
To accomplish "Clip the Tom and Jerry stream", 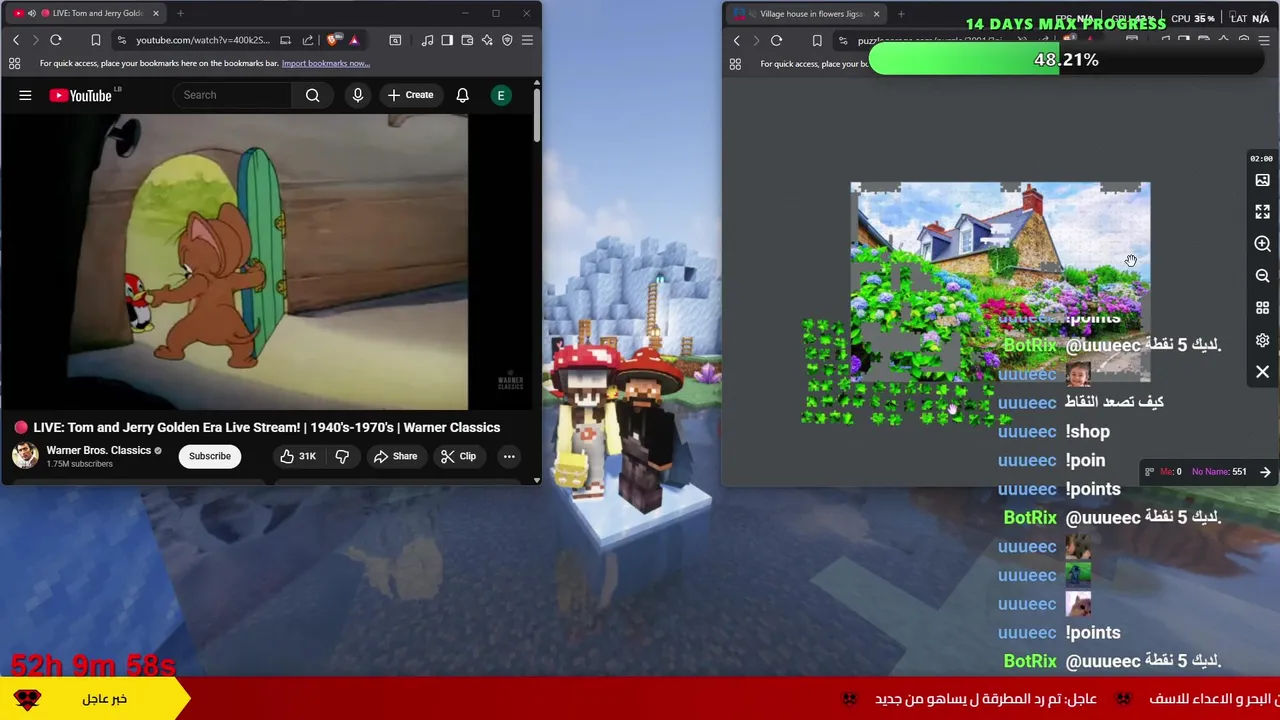I will click(x=458, y=456).
